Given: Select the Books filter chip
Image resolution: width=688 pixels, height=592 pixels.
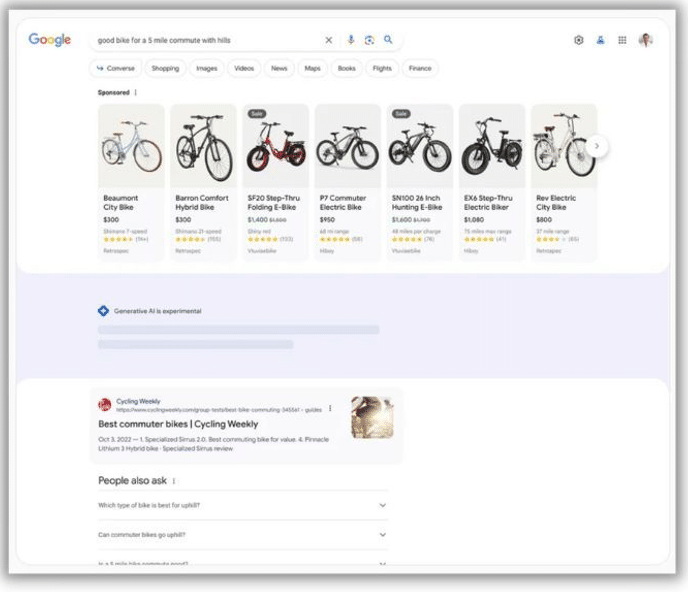Looking at the screenshot, I should (347, 68).
